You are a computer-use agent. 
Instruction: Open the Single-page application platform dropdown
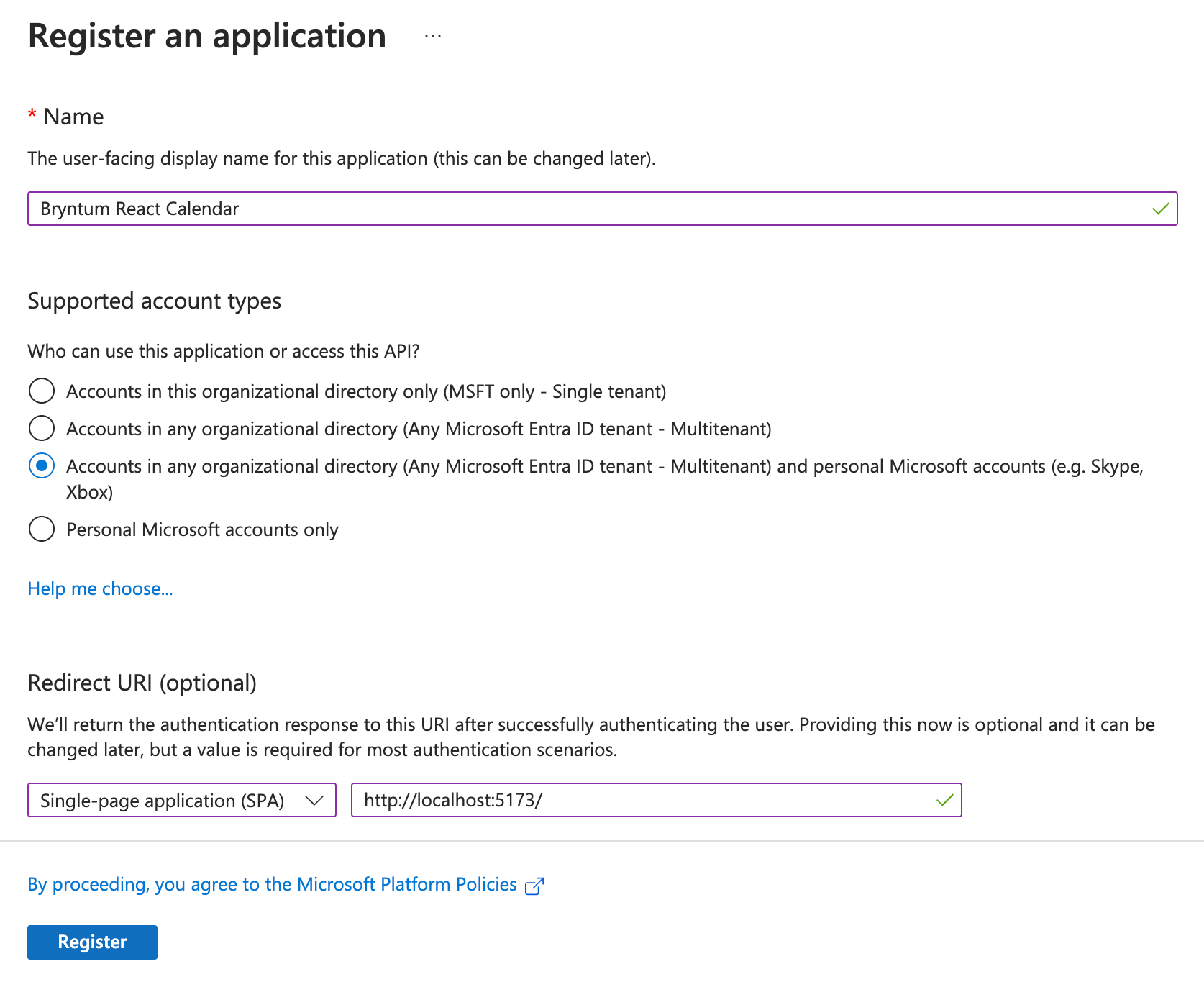tap(182, 800)
